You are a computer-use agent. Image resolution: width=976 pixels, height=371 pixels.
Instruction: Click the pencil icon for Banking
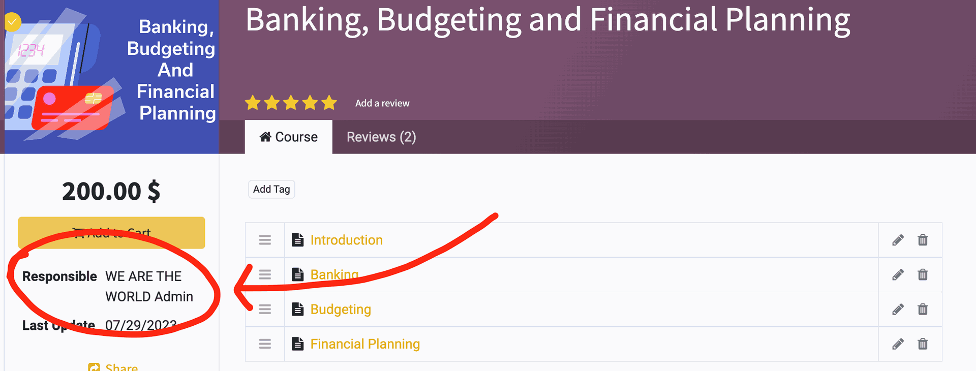(x=898, y=275)
